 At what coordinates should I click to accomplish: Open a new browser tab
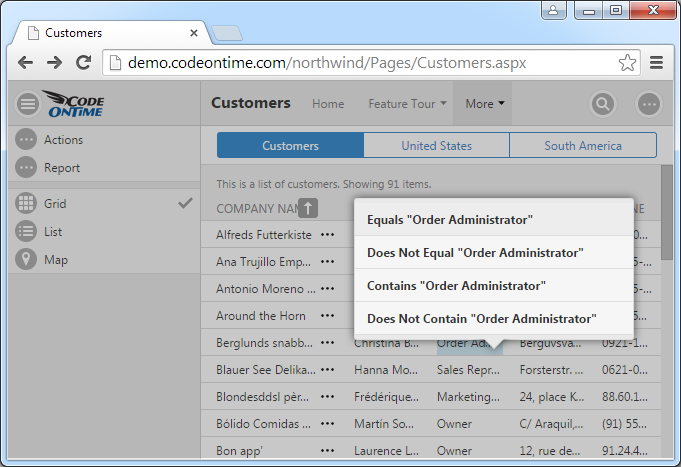pos(227,33)
